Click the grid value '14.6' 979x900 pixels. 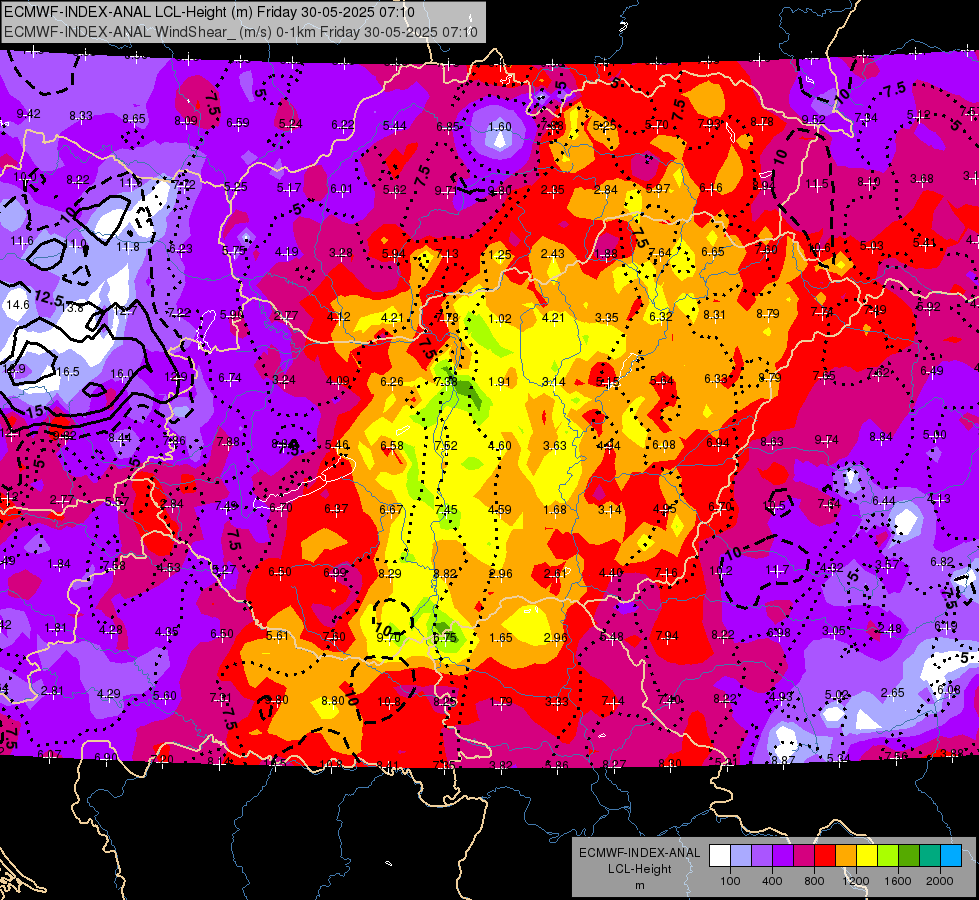tap(17, 305)
